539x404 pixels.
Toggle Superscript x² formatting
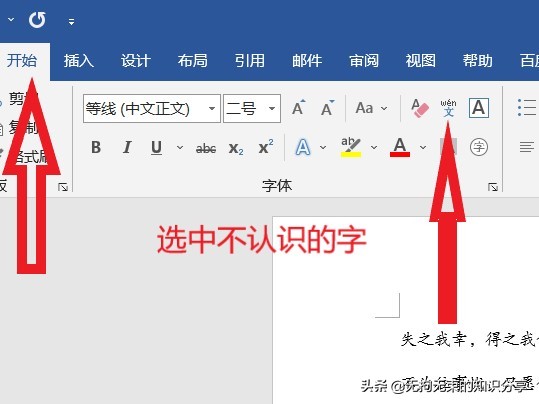tap(266, 147)
